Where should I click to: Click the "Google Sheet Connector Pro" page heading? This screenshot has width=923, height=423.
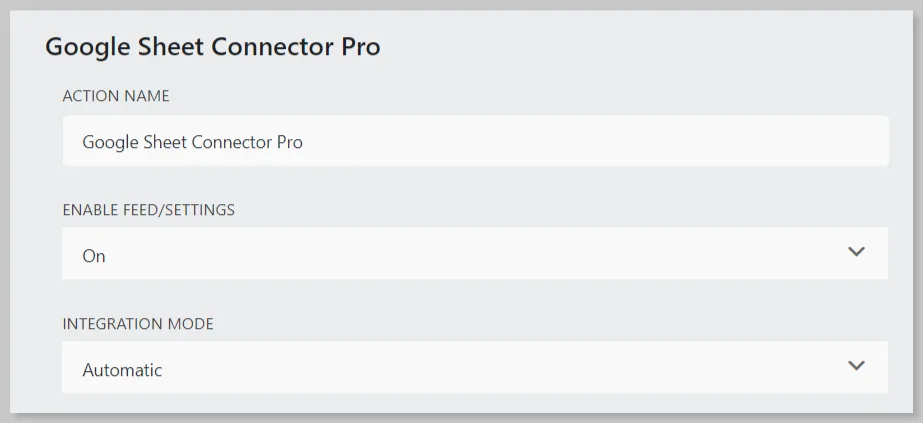pos(212,47)
